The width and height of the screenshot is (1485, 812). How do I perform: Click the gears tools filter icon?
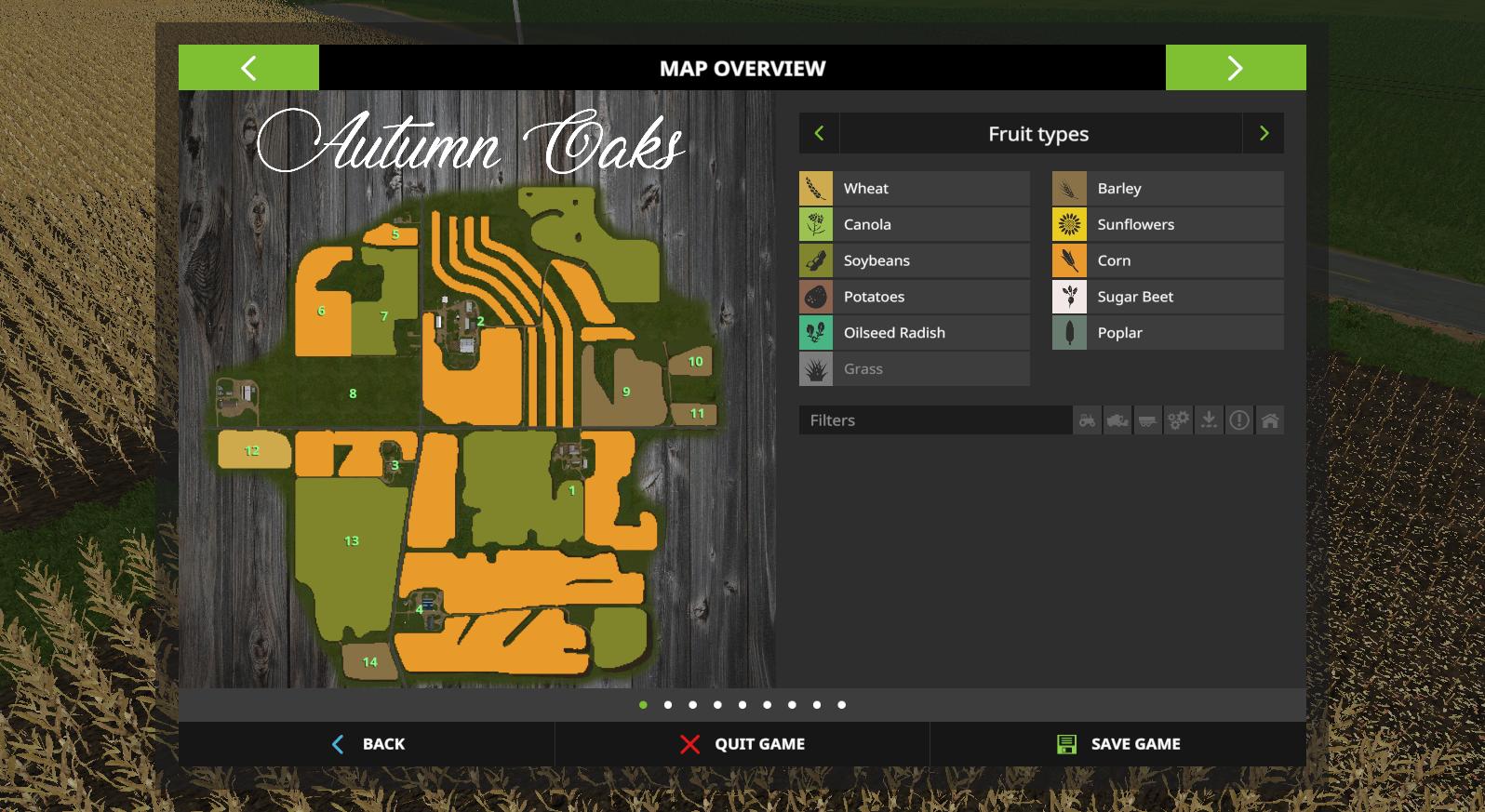click(x=1179, y=420)
